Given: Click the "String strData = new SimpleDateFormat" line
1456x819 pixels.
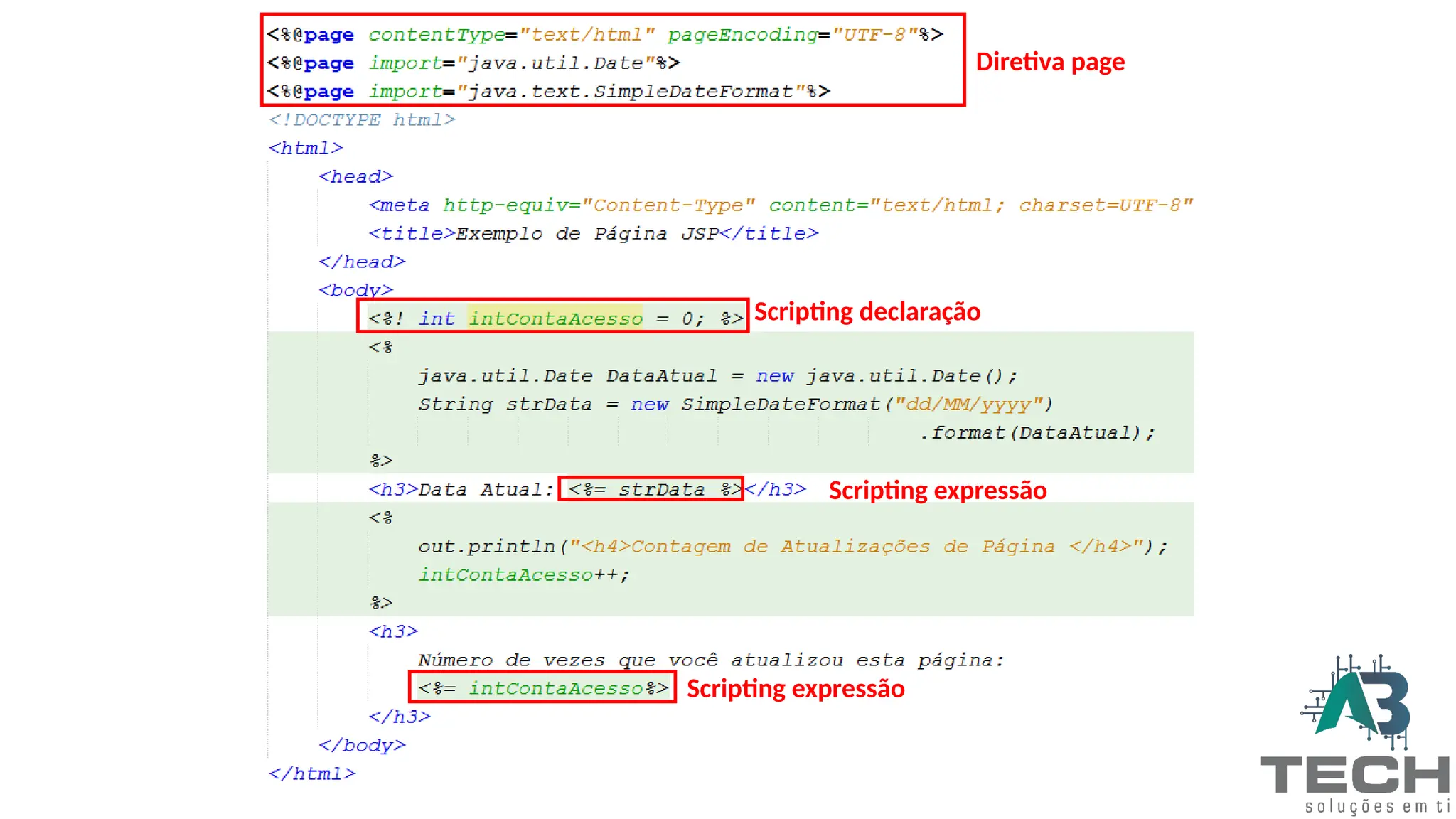Looking at the screenshot, I should (x=735, y=405).
